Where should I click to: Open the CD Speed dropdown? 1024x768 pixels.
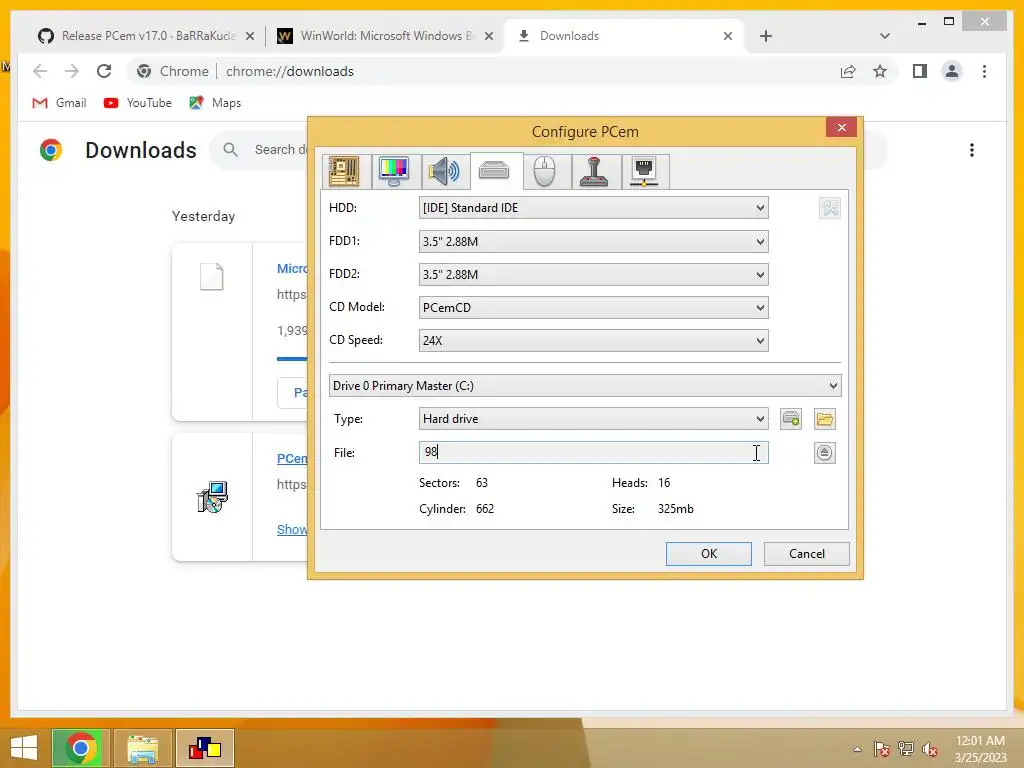point(593,340)
